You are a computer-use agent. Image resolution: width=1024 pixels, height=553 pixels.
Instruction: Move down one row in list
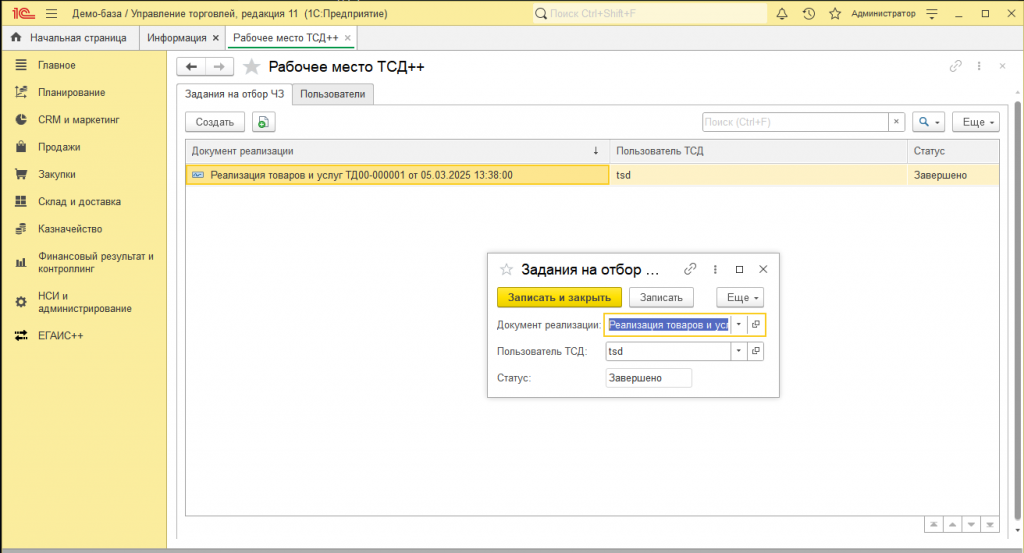tap(971, 524)
